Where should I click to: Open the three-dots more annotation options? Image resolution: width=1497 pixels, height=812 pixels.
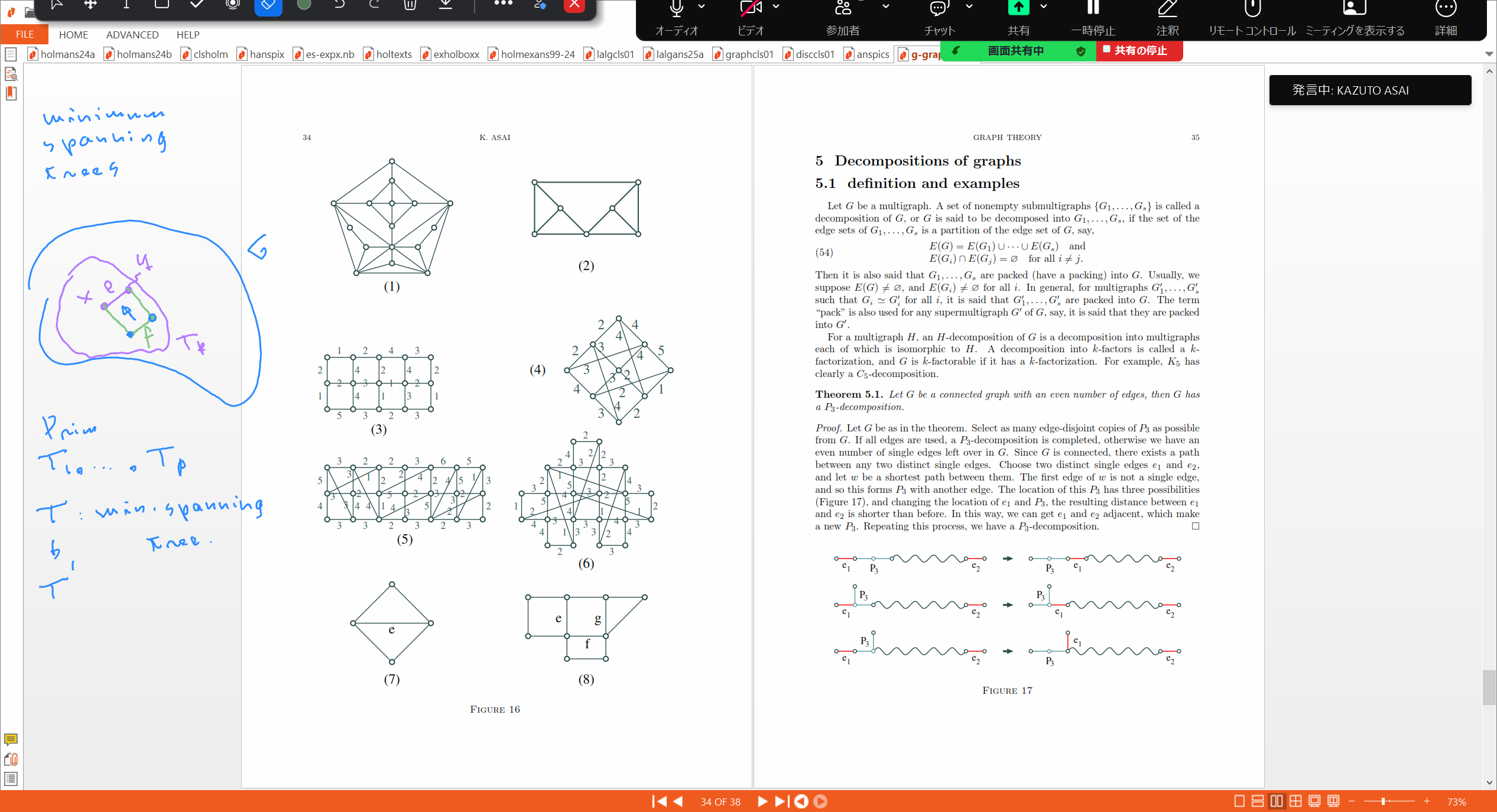point(503,4)
